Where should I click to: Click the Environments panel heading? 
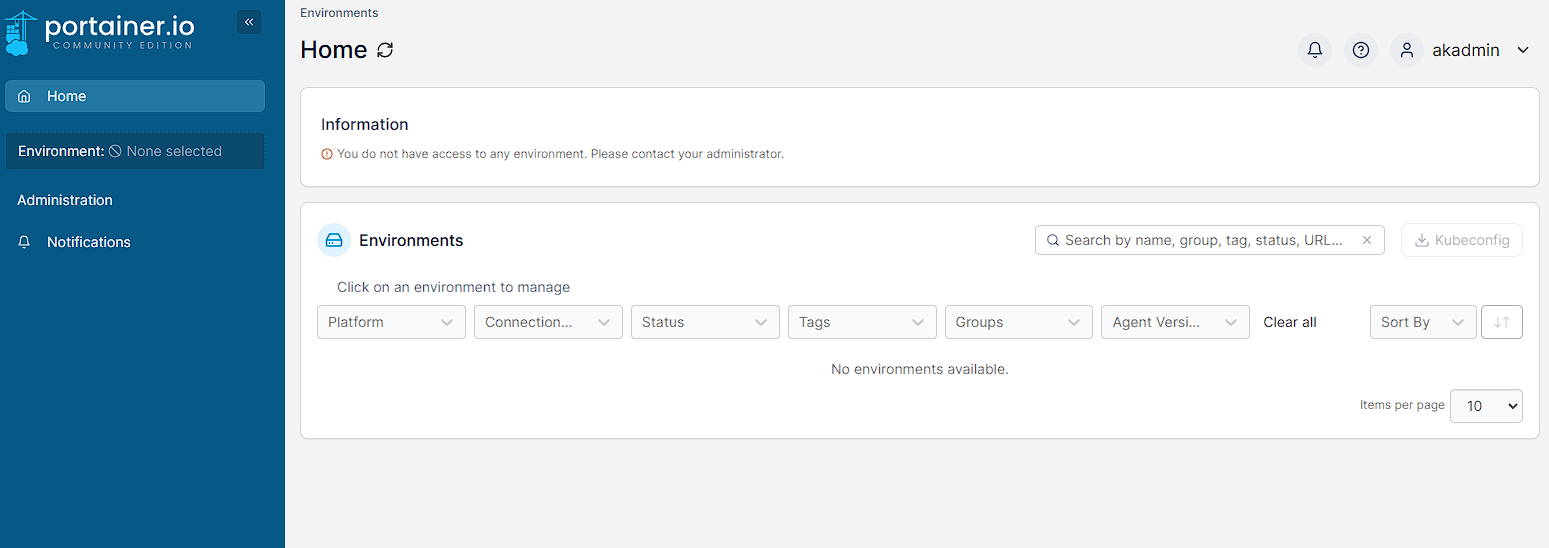(411, 240)
